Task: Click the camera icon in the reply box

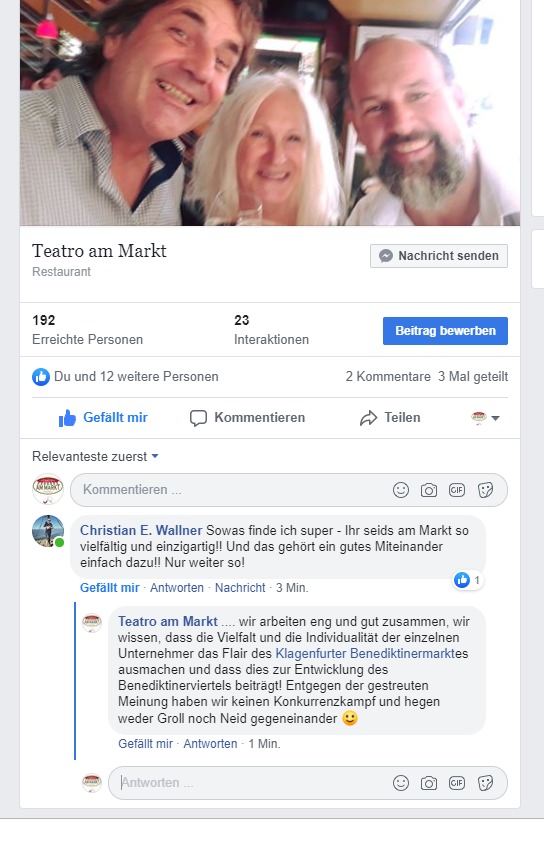Action: click(x=429, y=783)
